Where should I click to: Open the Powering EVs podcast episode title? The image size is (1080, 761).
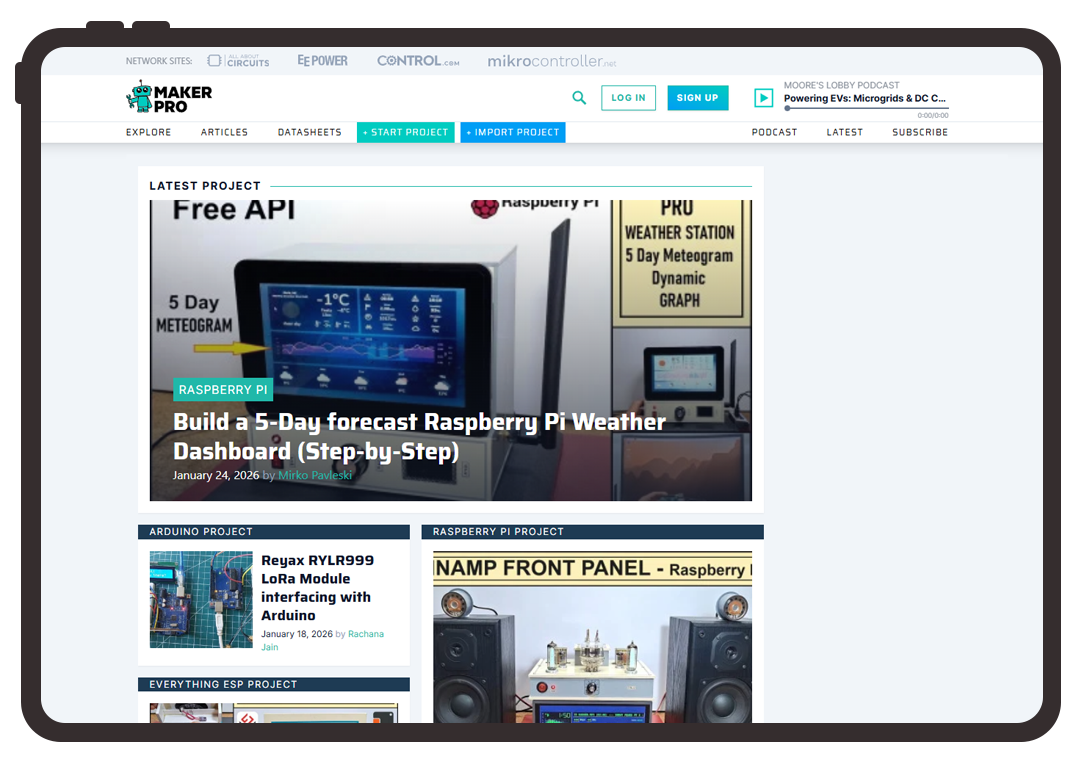864,98
